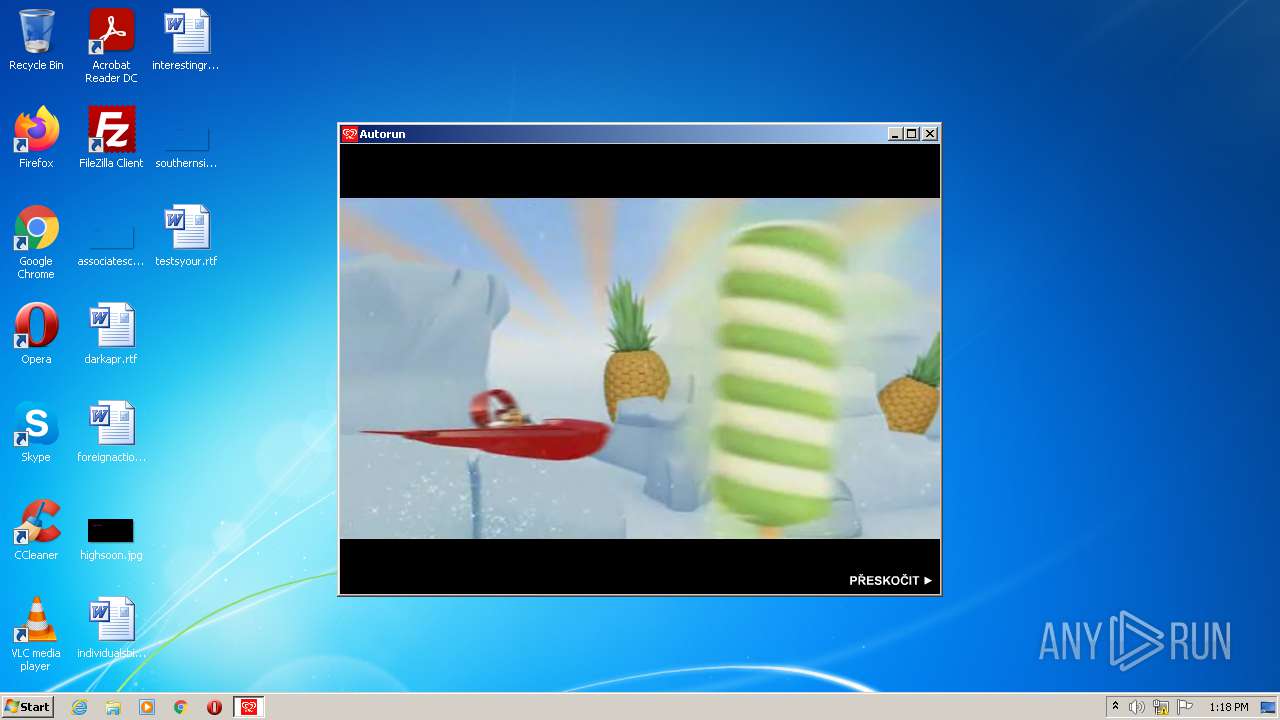This screenshot has height=720, width=1280.
Task: Select the testsyour.rtf document
Action: 186,236
